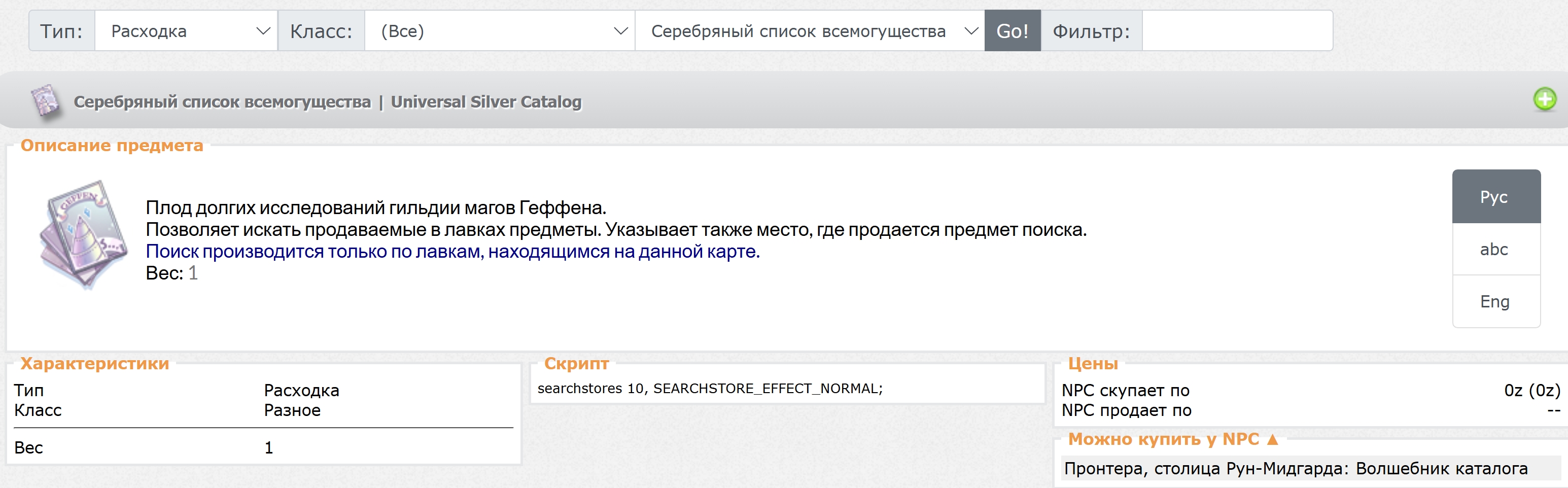Click the small catalog icon in title bar
Screen dimensions: 1568x488
[45, 101]
